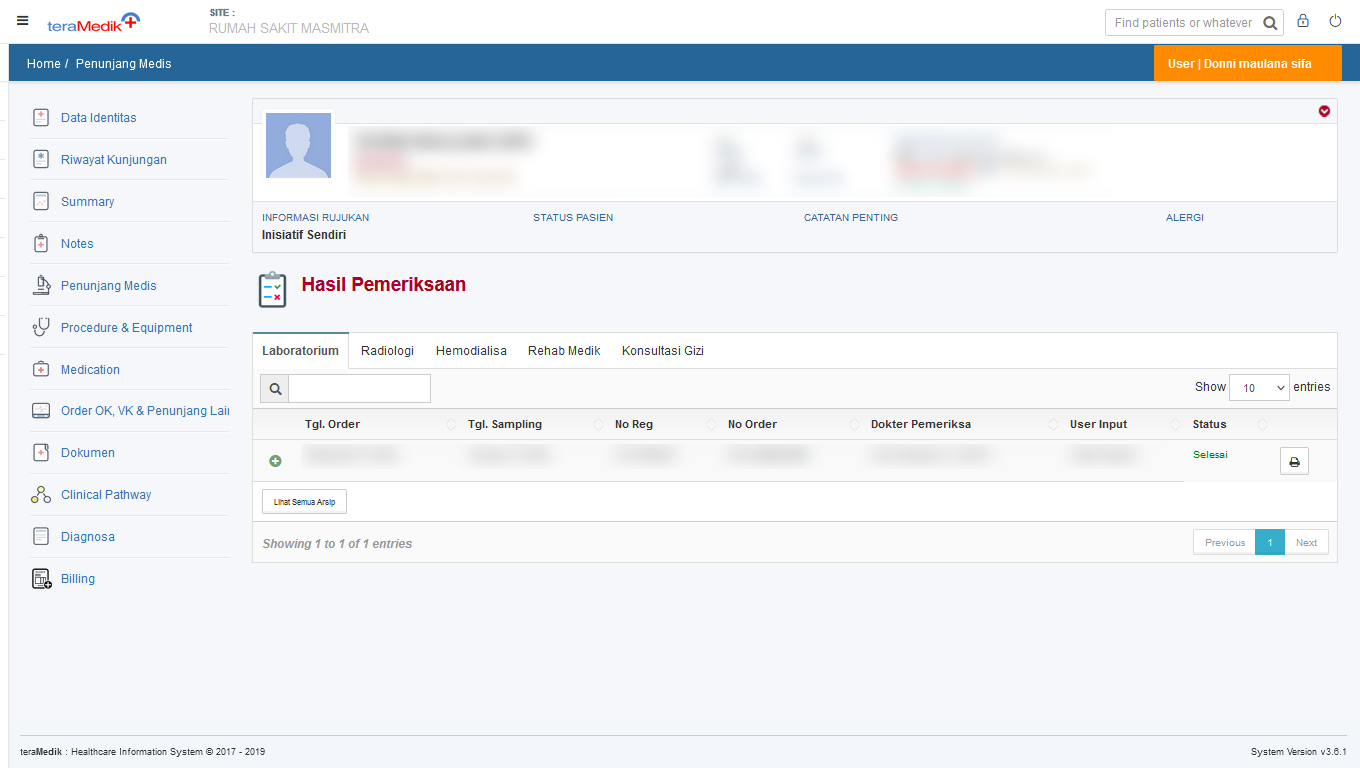Focus the lab results table search field
Screen dimensions: 1360x768
pyautogui.click(x=359, y=389)
